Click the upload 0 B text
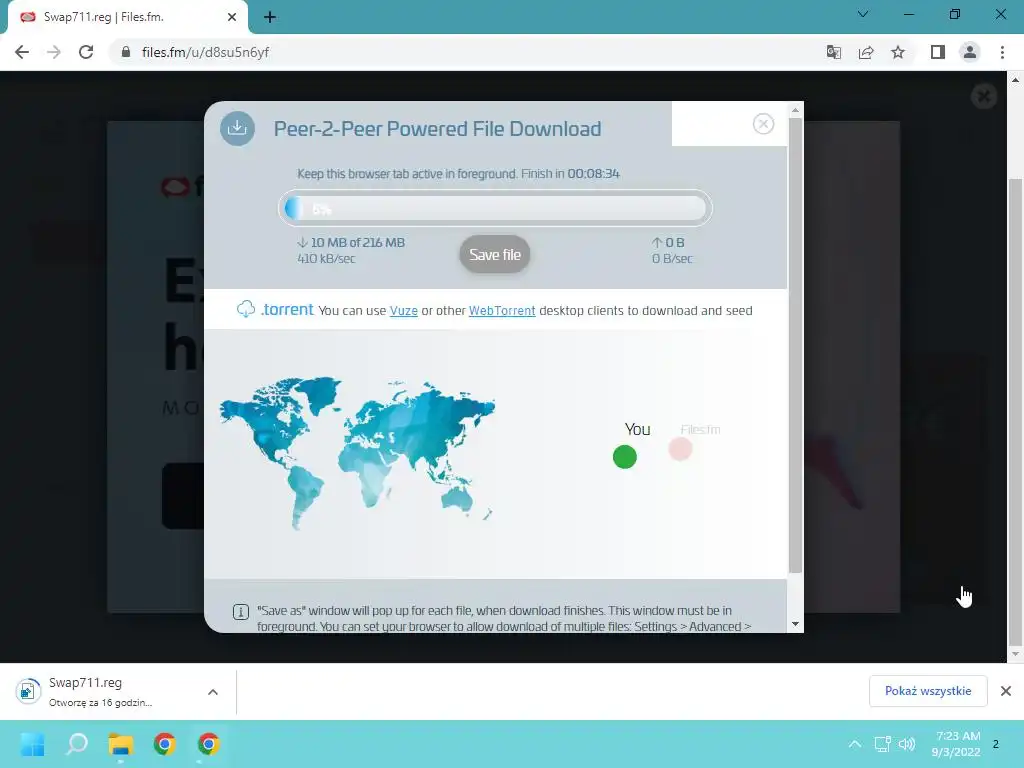Screen dimensions: 1024x768 (675, 242)
